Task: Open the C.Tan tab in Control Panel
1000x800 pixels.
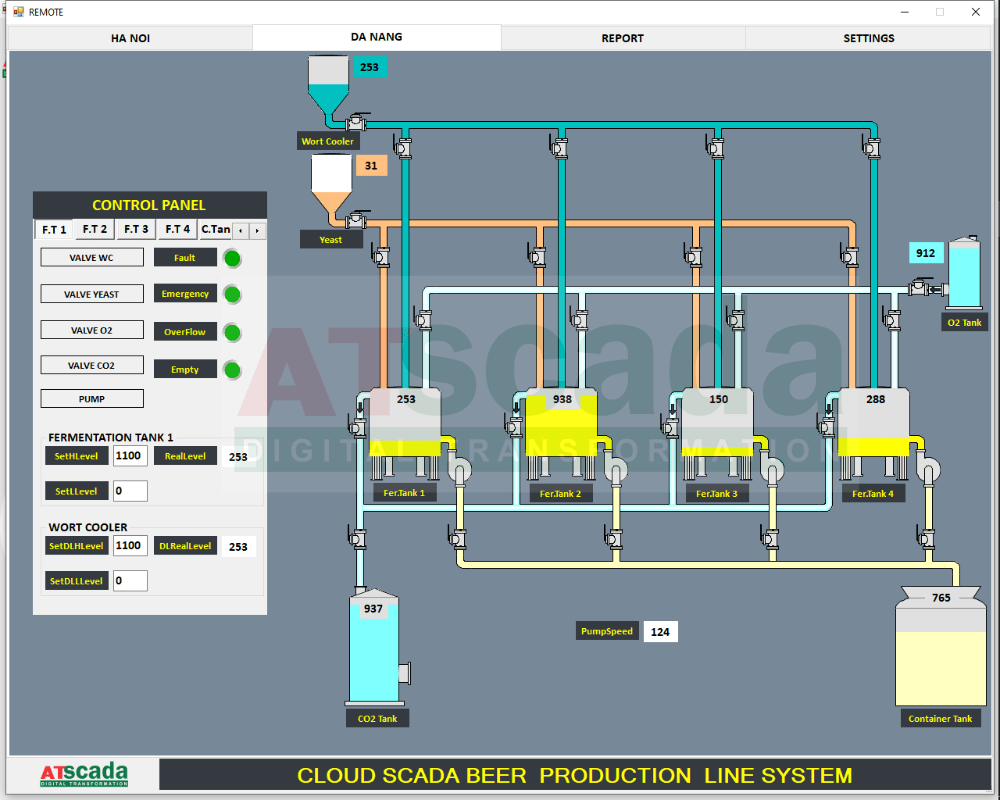Action: pos(216,229)
